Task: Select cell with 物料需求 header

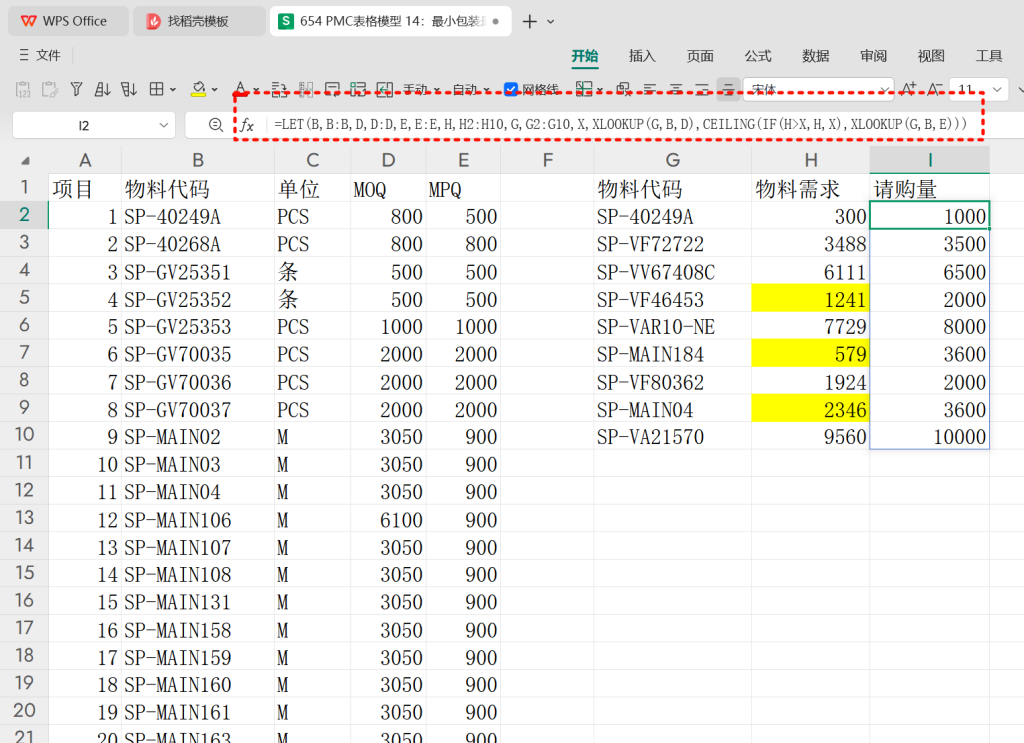Action: pyautogui.click(x=810, y=188)
